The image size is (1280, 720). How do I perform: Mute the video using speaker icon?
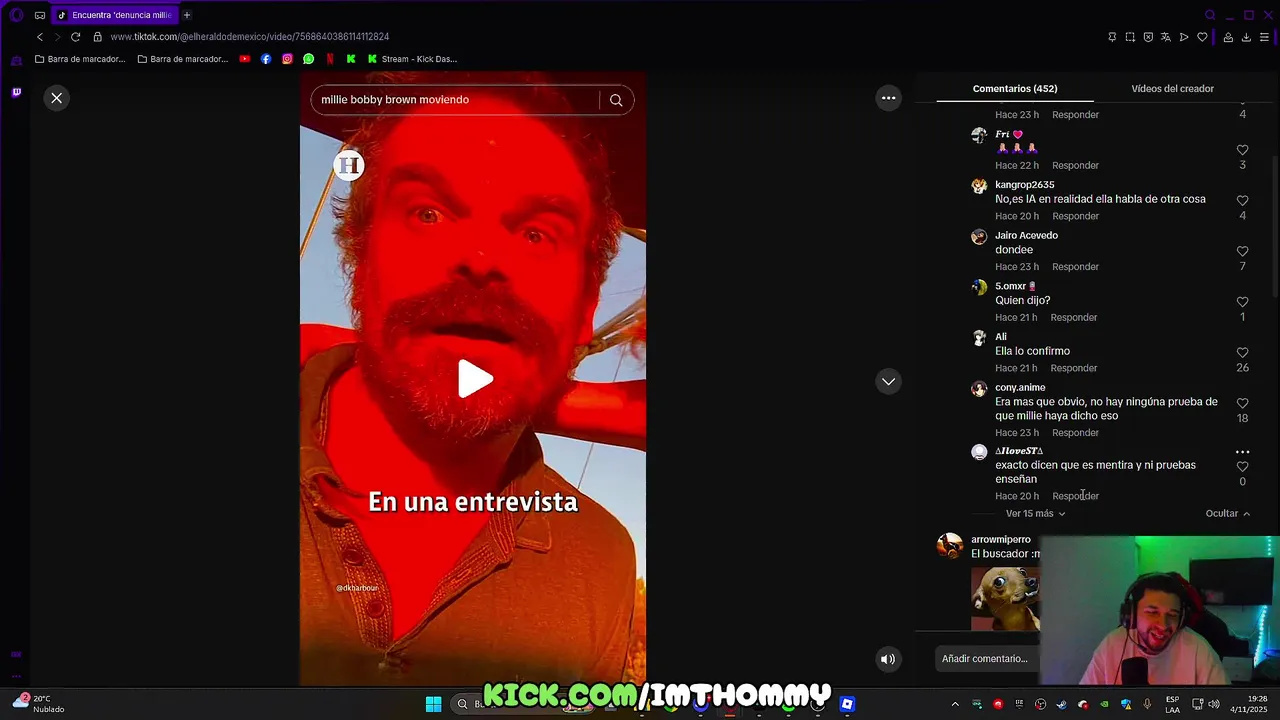click(x=887, y=659)
